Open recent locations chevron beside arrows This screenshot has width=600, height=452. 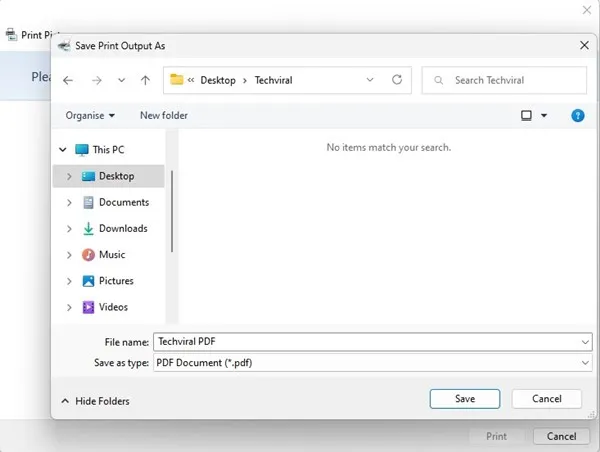pyautogui.click(x=121, y=80)
